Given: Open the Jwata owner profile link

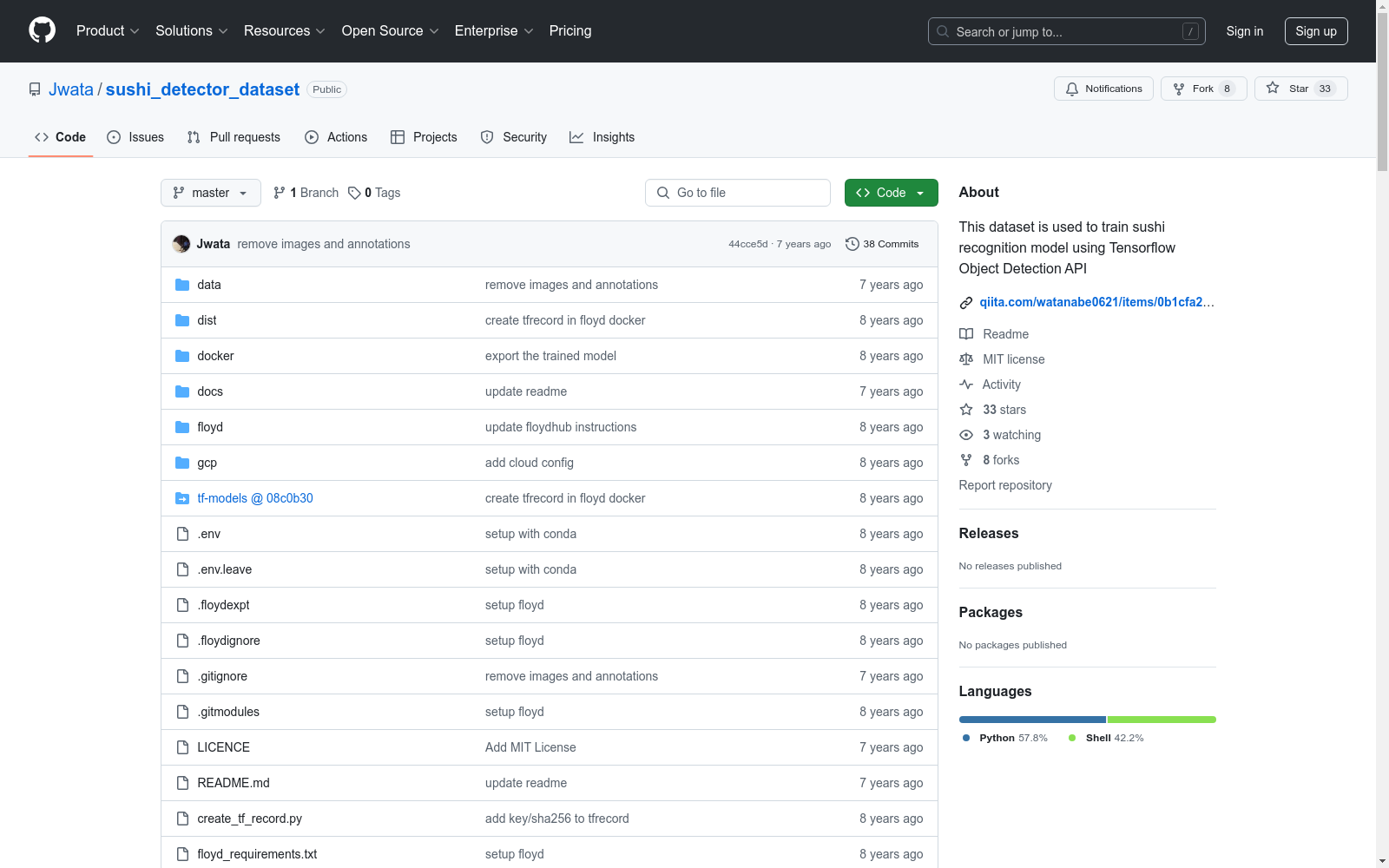Looking at the screenshot, I should (x=71, y=89).
